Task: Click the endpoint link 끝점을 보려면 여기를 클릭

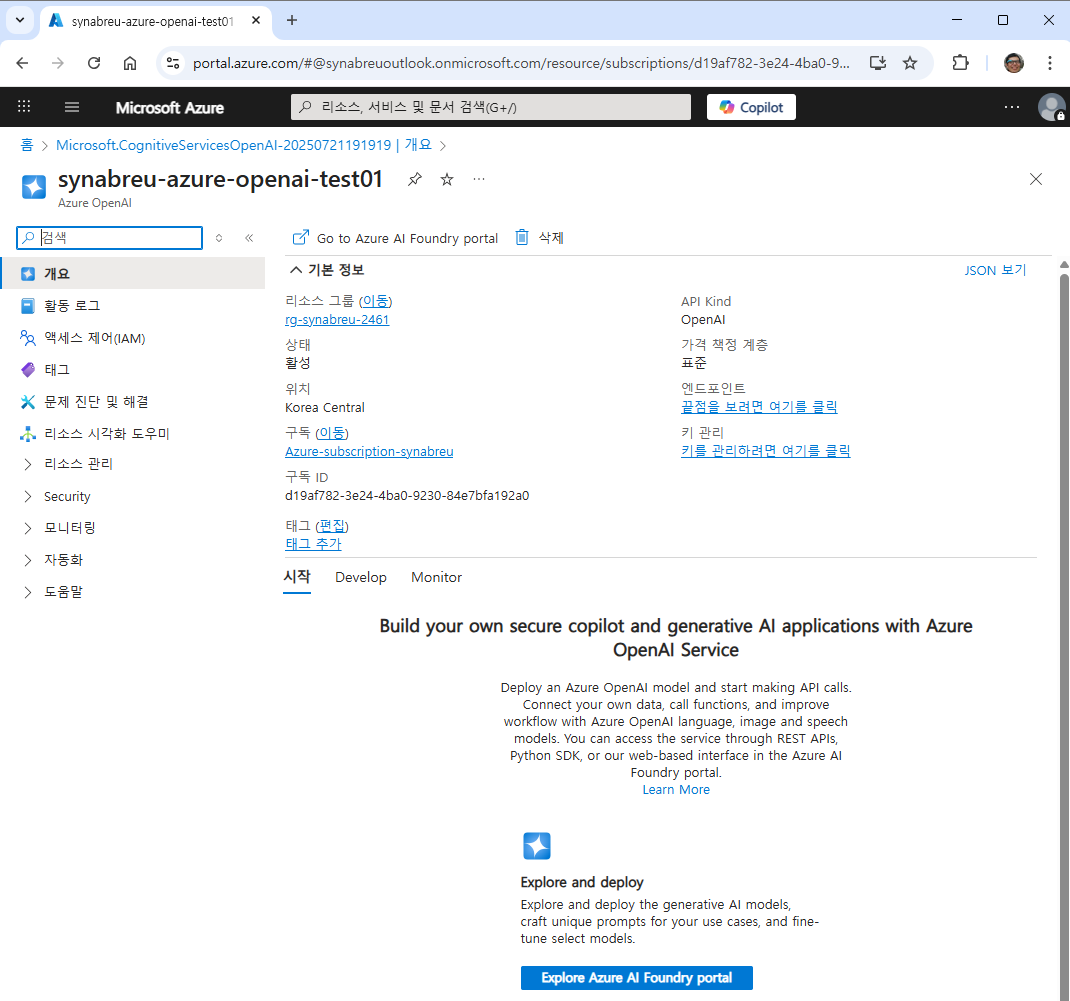Action: (759, 407)
